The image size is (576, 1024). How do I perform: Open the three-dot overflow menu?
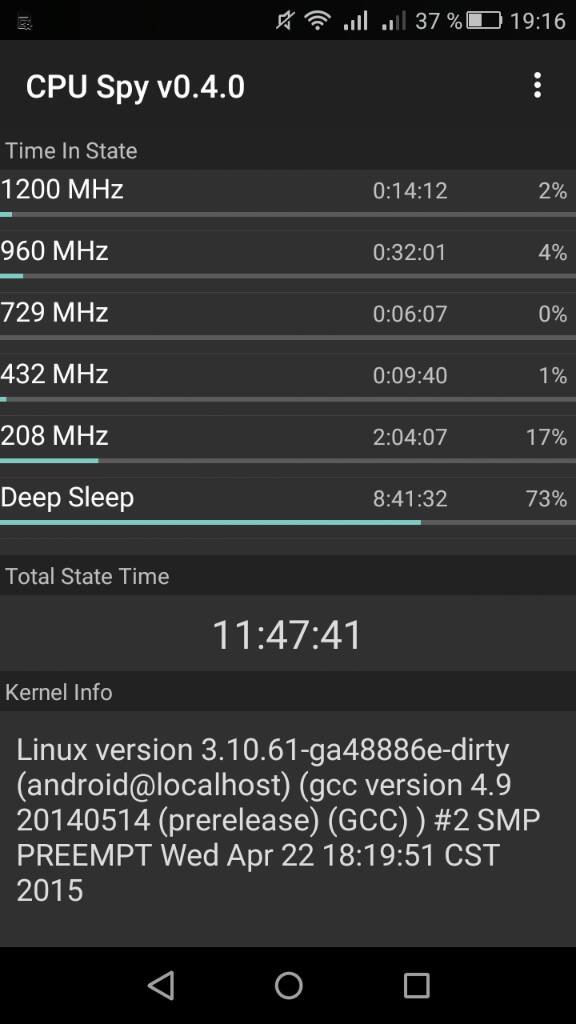(537, 86)
